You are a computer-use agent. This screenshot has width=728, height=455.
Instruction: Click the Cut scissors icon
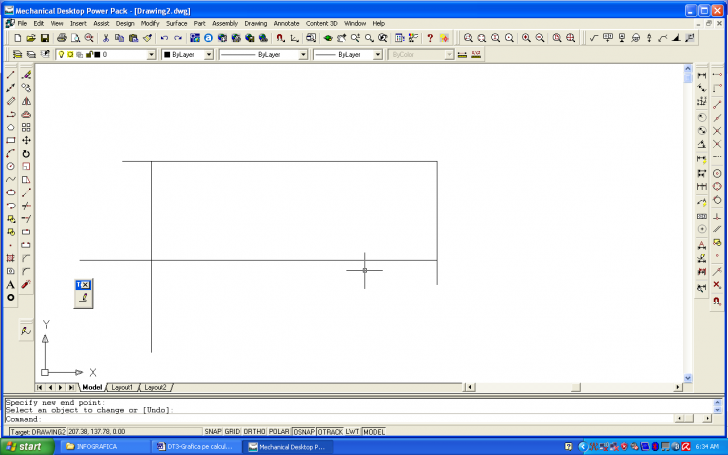(106, 38)
